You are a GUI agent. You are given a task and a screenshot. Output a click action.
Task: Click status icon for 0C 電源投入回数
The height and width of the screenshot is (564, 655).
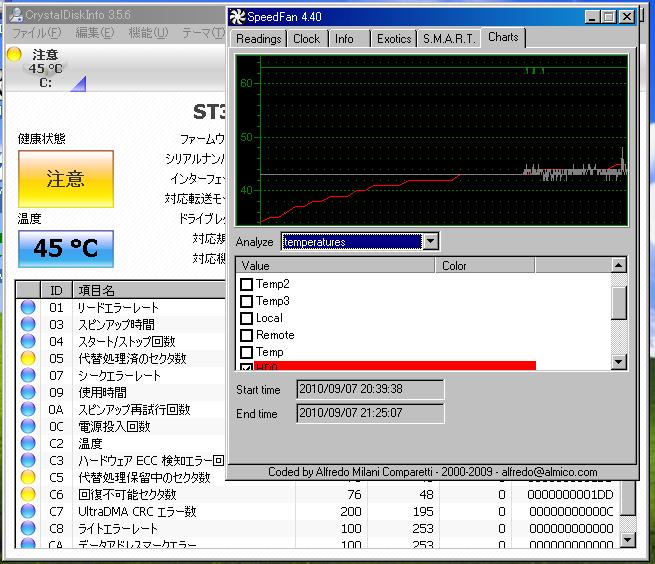28,426
